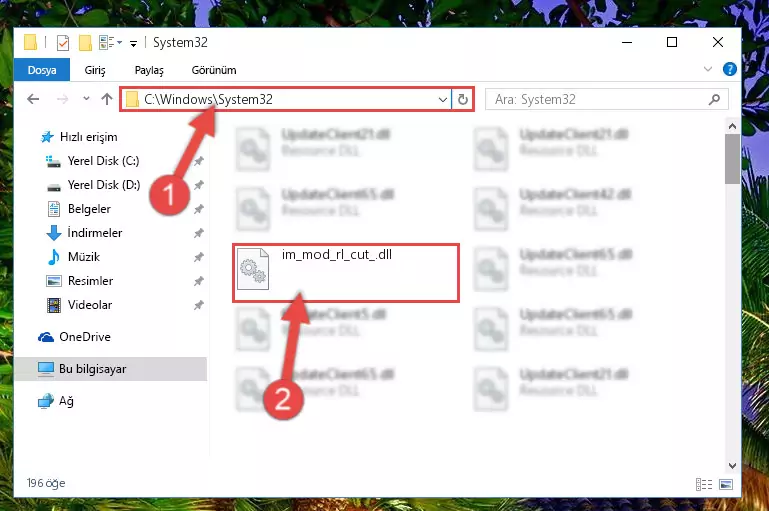This screenshot has width=769, height=511.
Task: Click the scrollbar down arrow
Action: point(732,465)
